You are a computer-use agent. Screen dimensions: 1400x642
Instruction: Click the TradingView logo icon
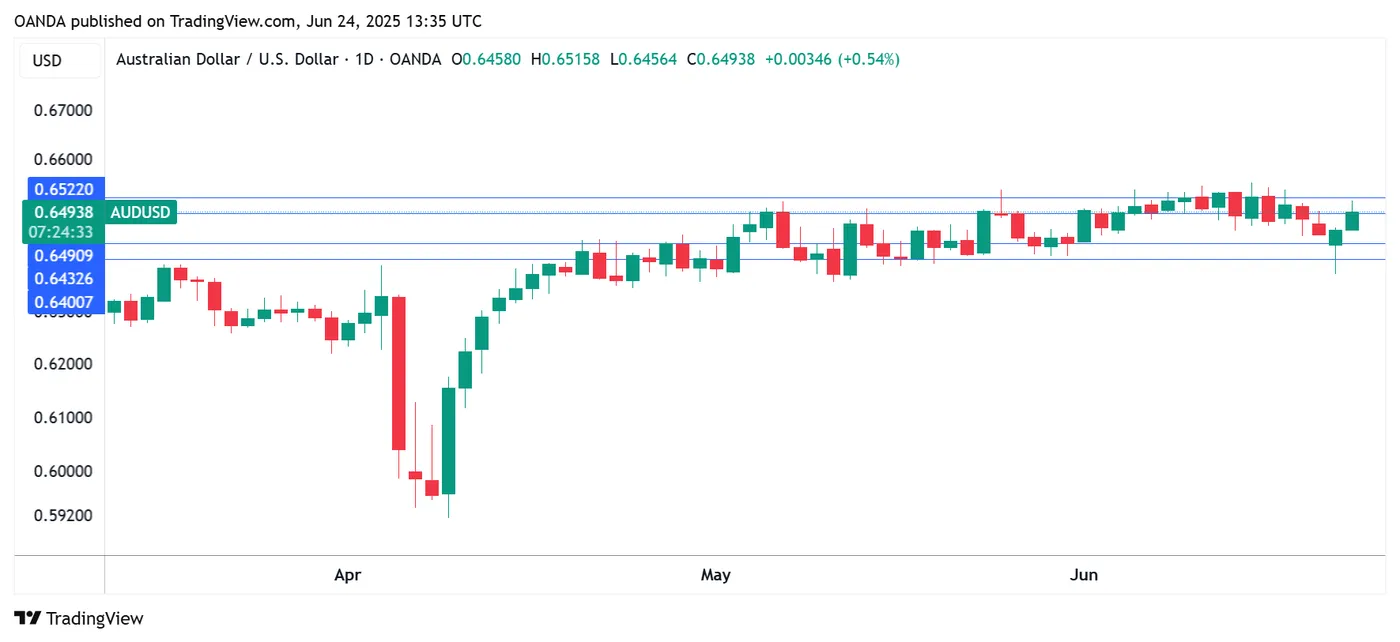pos(27,618)
